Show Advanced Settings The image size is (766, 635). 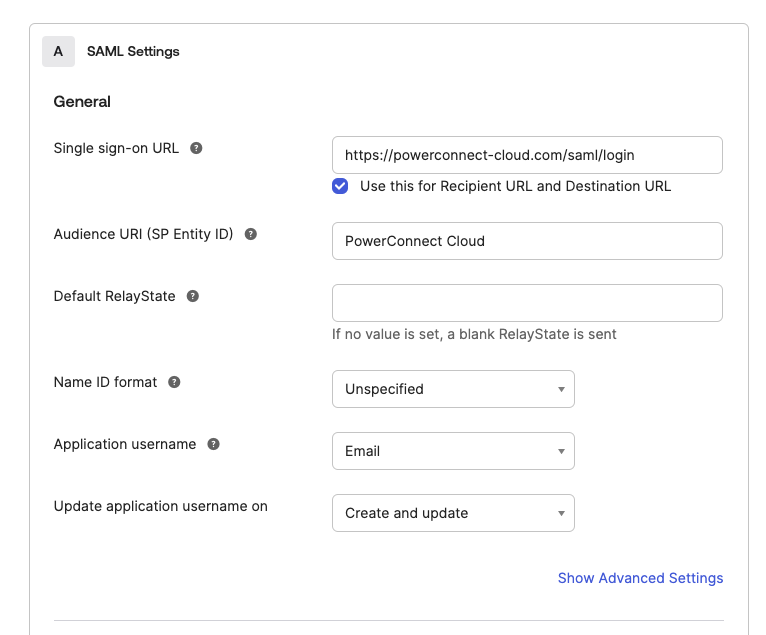[x=640, y=578]
